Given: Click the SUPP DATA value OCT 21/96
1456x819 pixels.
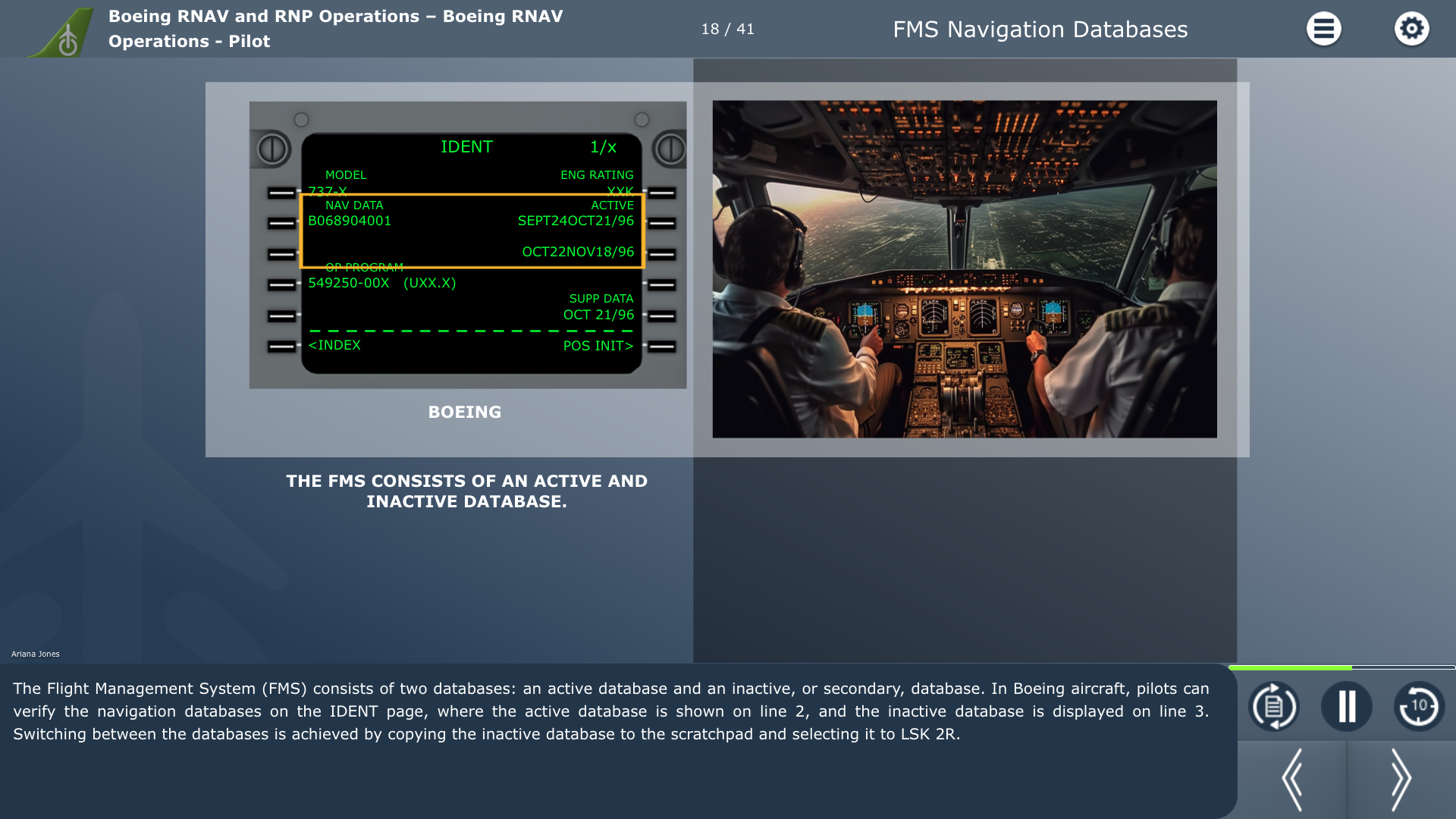Looking at the screenshot, I should [598, 315].
